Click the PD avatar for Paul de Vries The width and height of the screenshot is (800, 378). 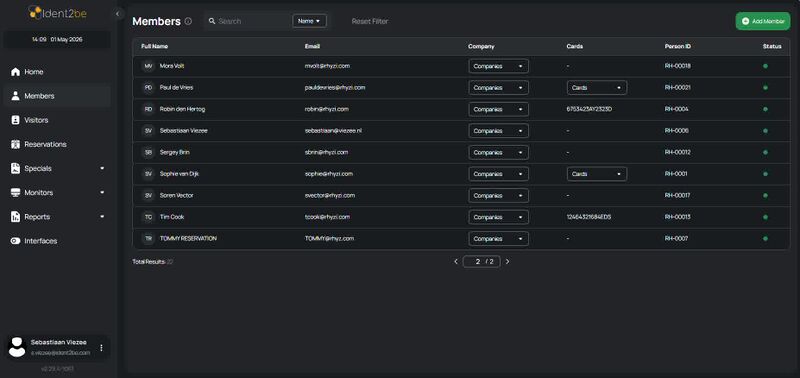click(x=148, y=88)
